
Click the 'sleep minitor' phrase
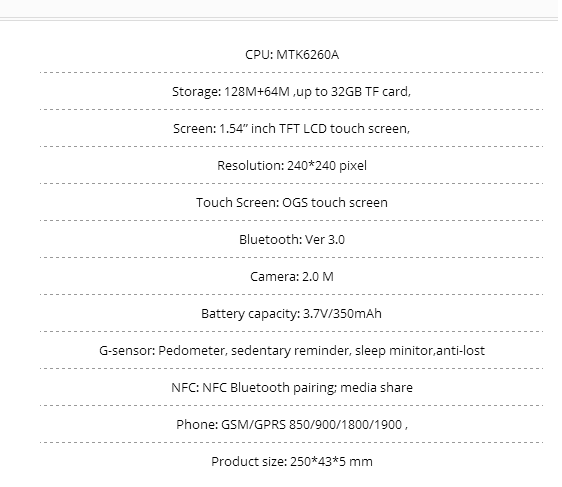[x=394, y=351]
